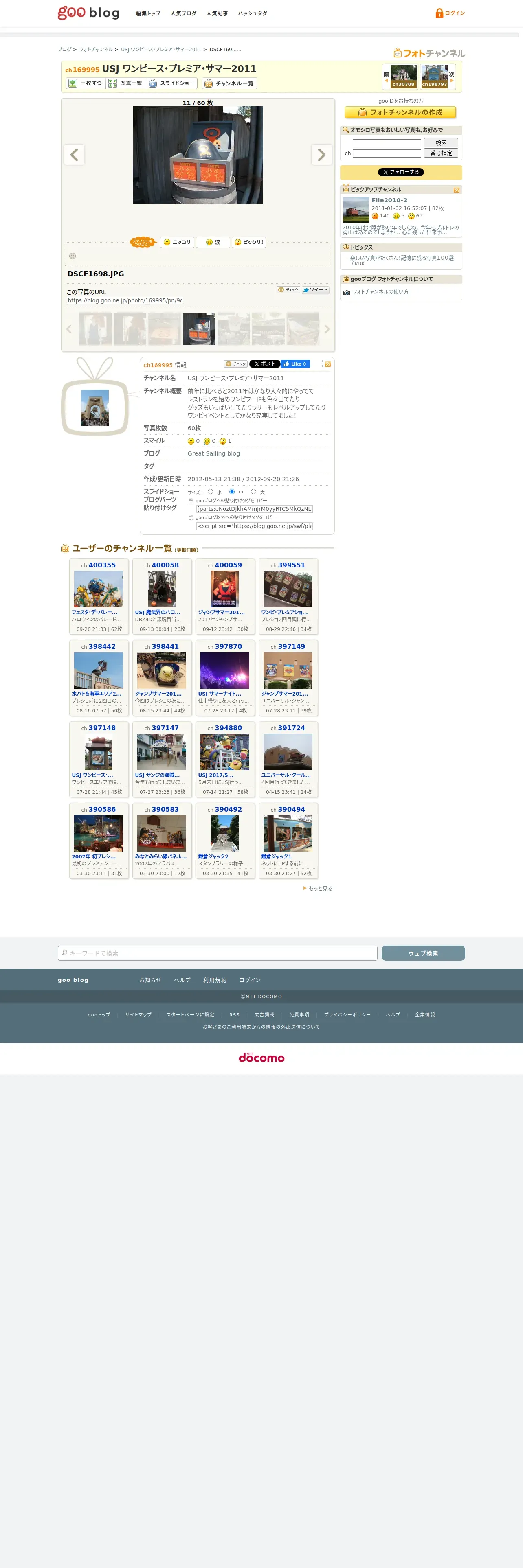
Task: Click the keyword search field beside 検索
Action: [x=387, y=143]
